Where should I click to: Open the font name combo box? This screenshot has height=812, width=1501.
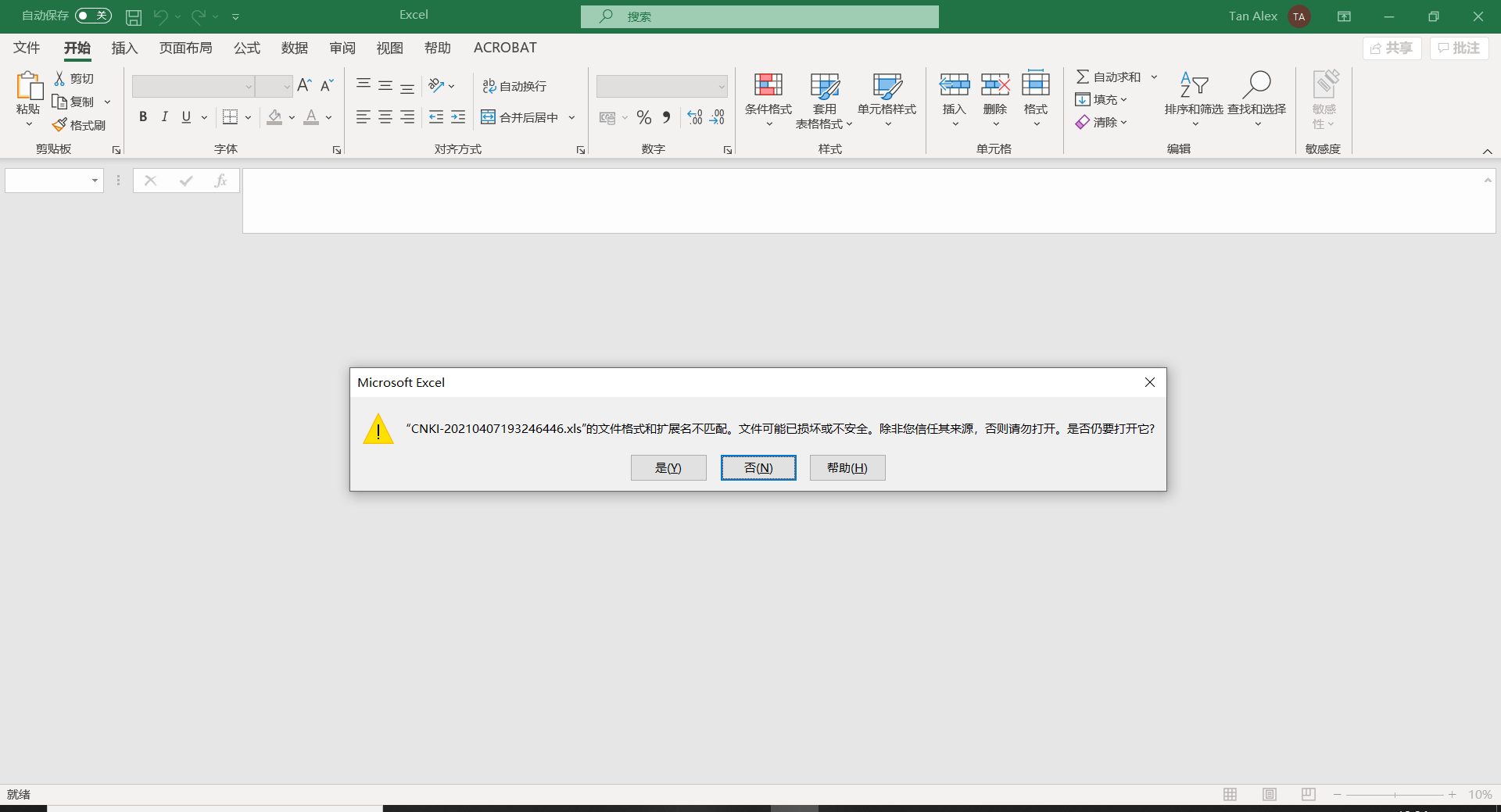point(193,86)
